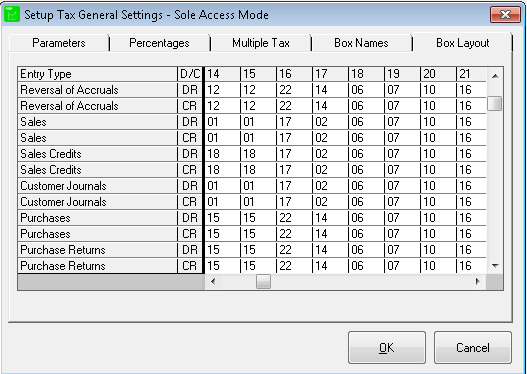
Task: Edit column 16 cell in Purchase Returns DR row
Action: pos(294,250)
